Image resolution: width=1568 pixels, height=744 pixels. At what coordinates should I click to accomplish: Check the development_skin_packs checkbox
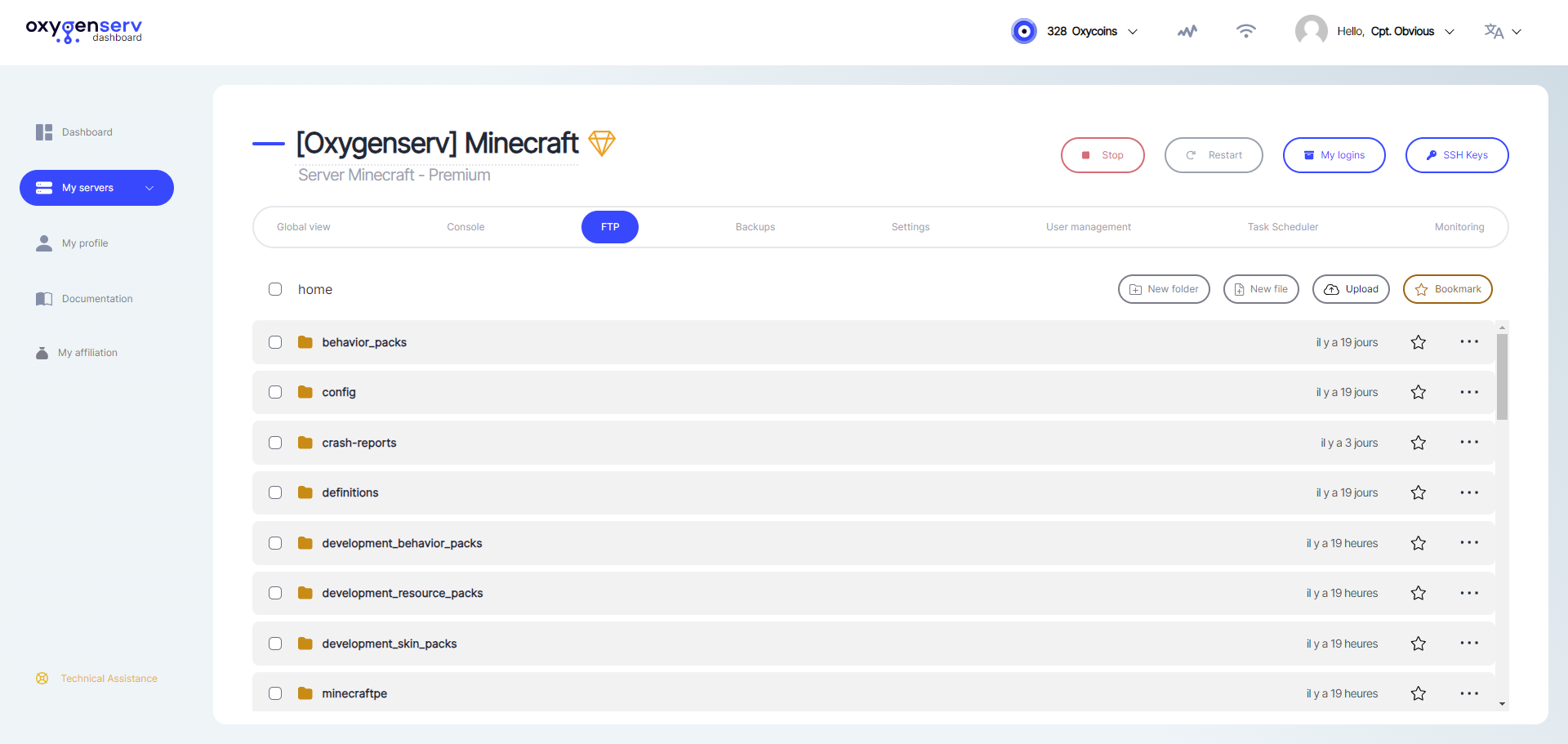coord(275,644)
